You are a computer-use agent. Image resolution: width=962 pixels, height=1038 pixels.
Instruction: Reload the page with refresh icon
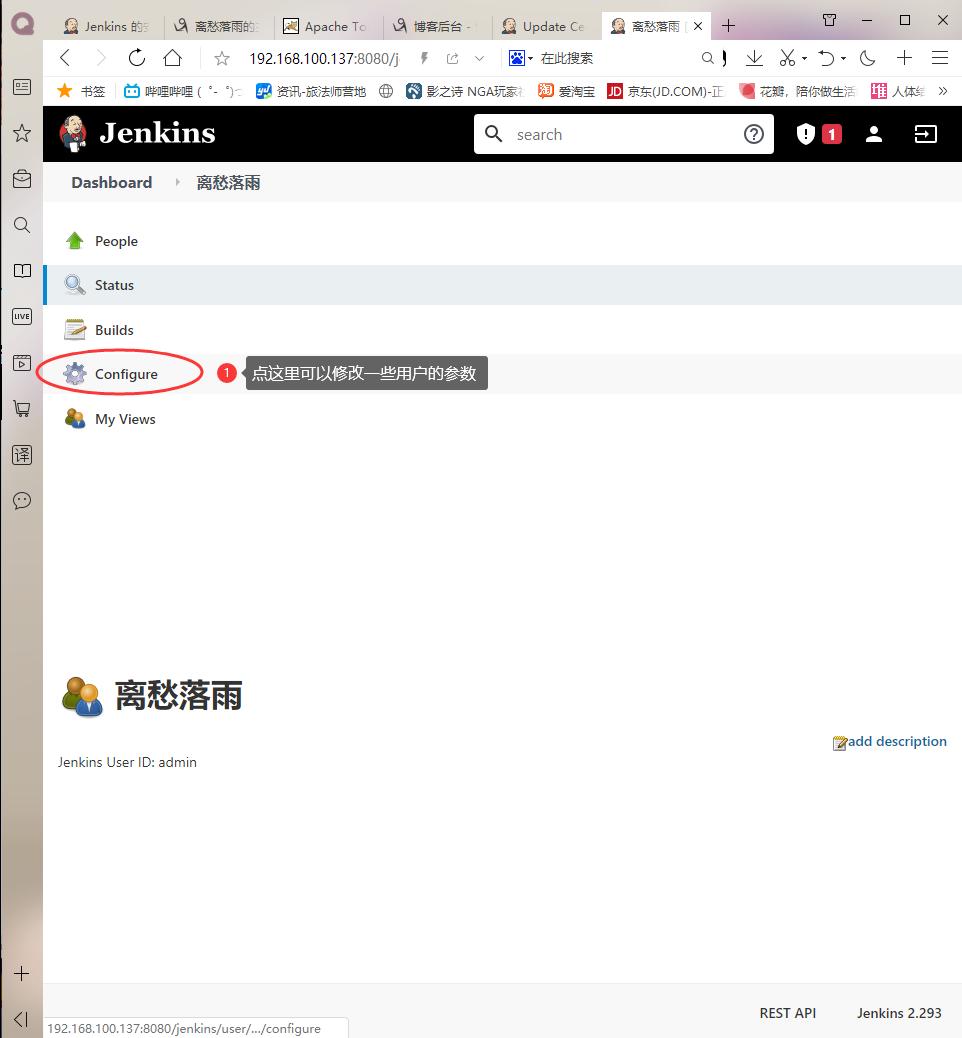pyautogui.click(x=137, y=58)
